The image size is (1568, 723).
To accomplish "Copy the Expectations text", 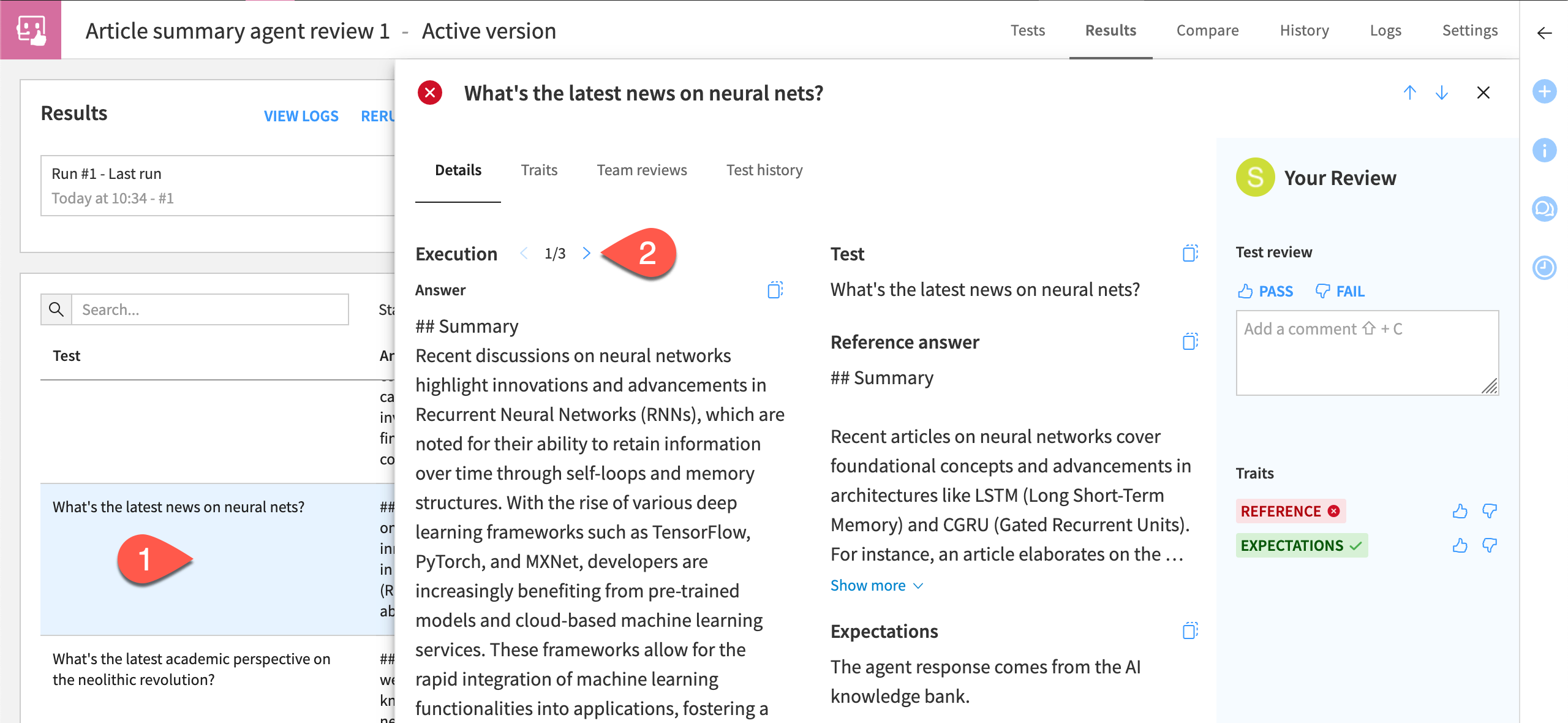I will tap(1189, 630).
